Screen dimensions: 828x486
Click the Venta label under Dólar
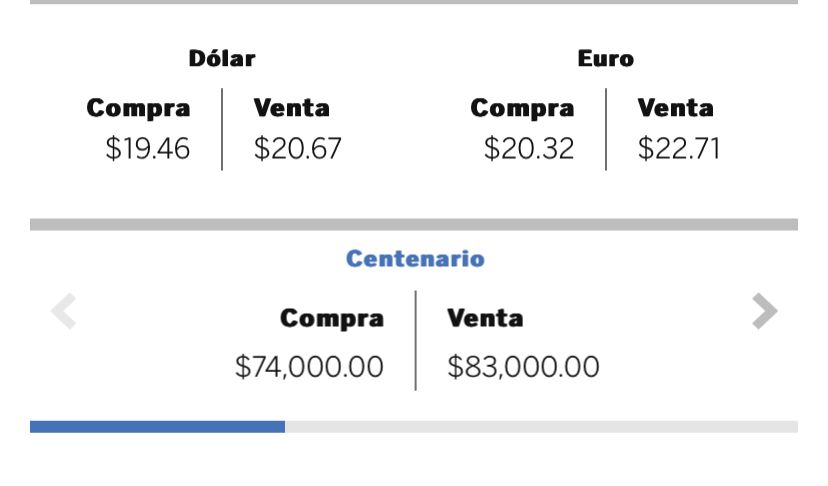(291, 108)
